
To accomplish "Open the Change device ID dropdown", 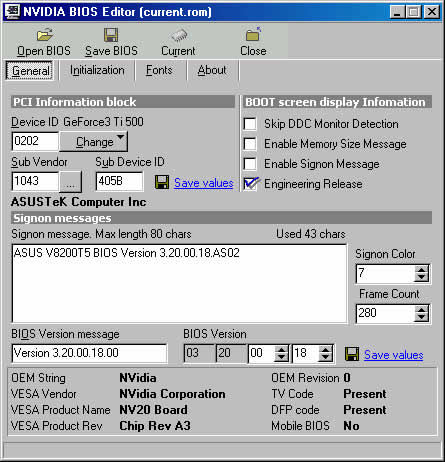I will click(x=94, y=142).
